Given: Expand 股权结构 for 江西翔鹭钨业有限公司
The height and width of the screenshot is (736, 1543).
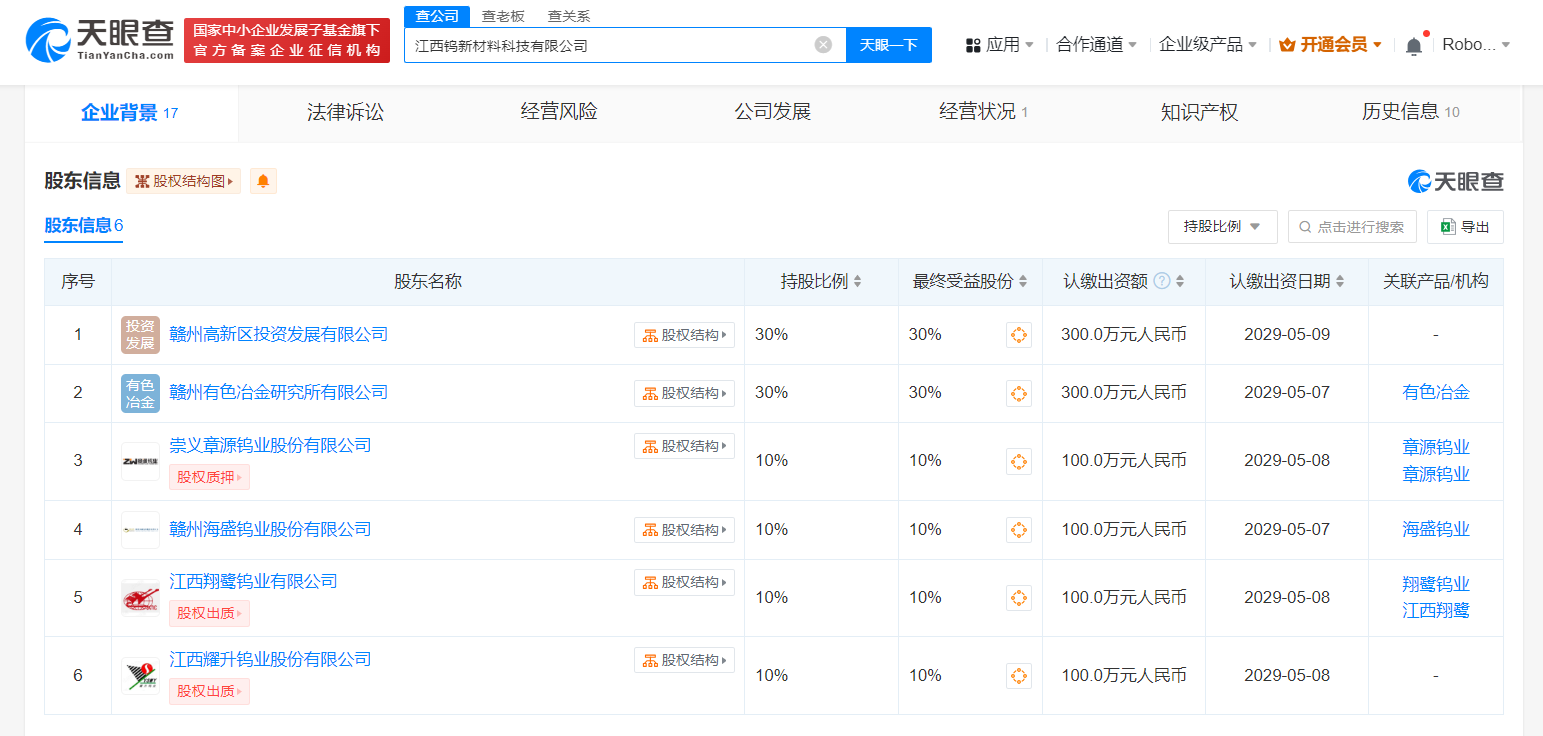Looking at the screenshot, I should tap(684, 582).
